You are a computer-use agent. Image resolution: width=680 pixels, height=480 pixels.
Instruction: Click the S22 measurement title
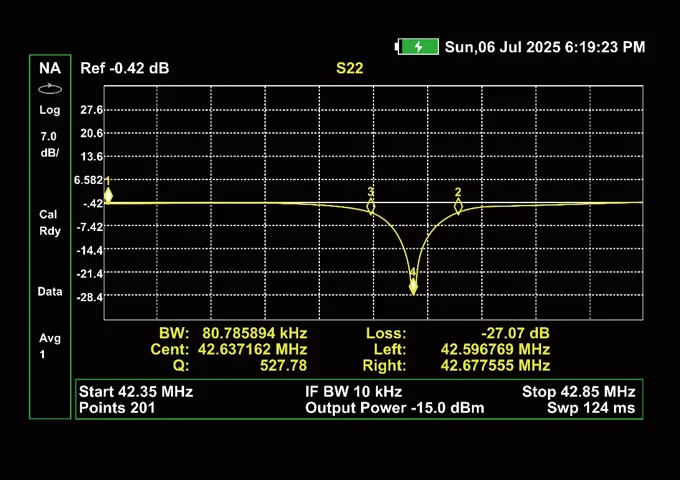[350, 69]
